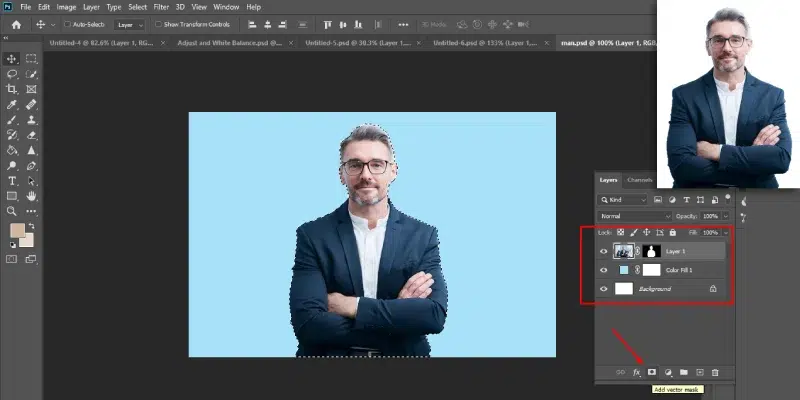800x400 pixels.
Task: Select the Paint Bucket tool
Action: (x=12, y=151)
